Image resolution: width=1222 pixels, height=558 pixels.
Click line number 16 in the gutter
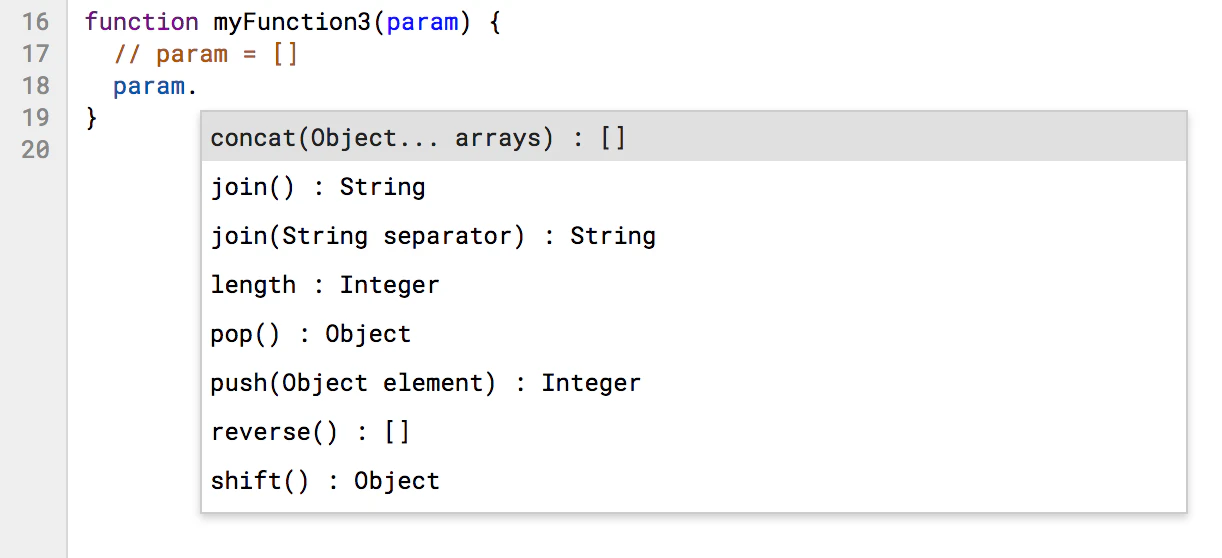[x=35, y=21]
